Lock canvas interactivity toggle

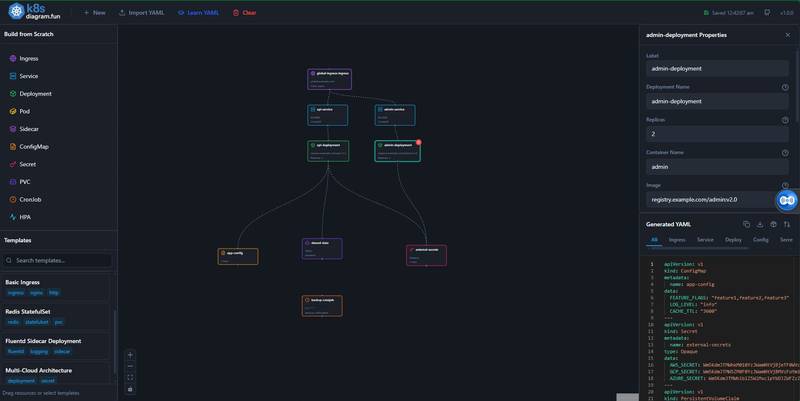130,389
